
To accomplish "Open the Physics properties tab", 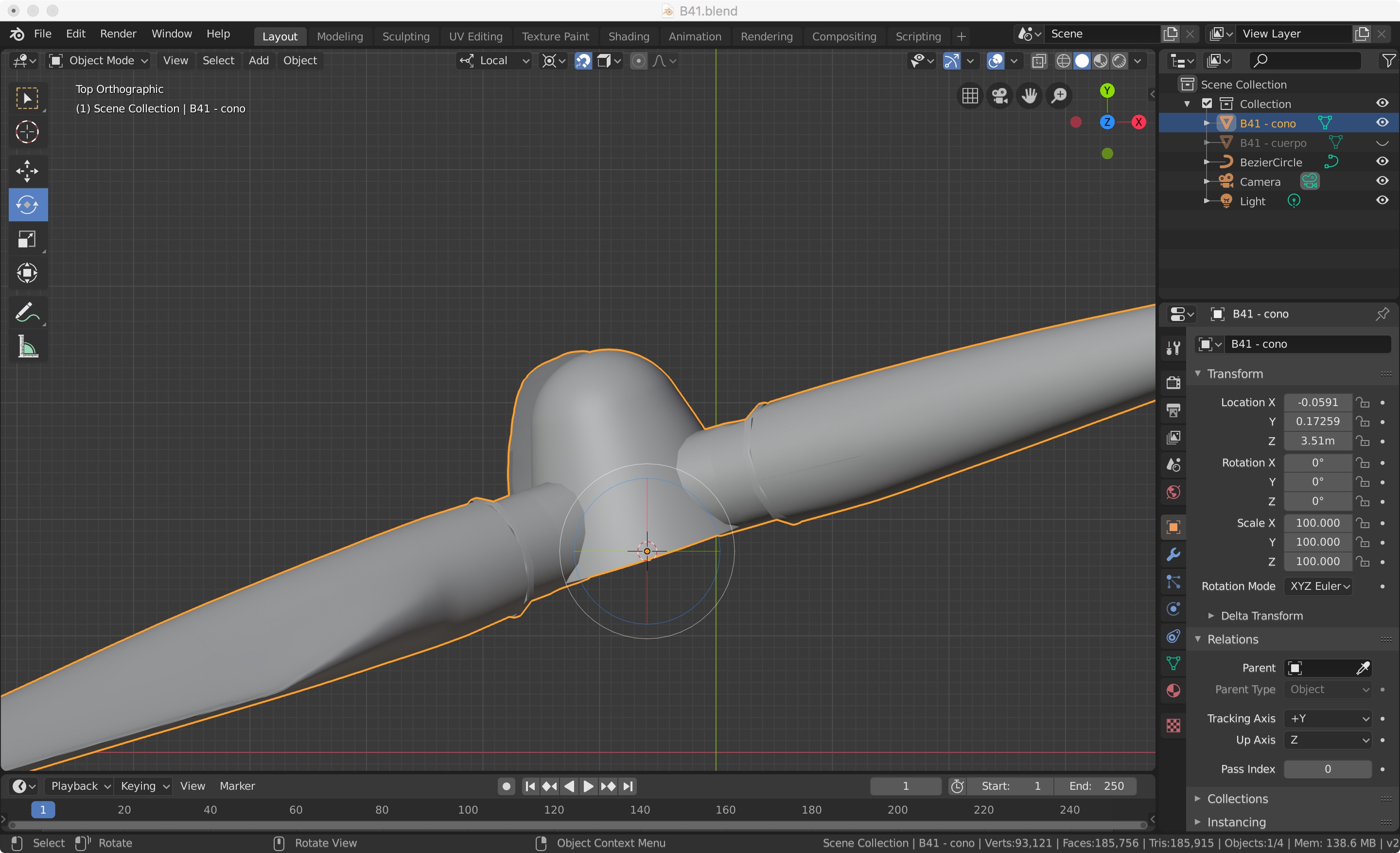I will point(1173,609).
